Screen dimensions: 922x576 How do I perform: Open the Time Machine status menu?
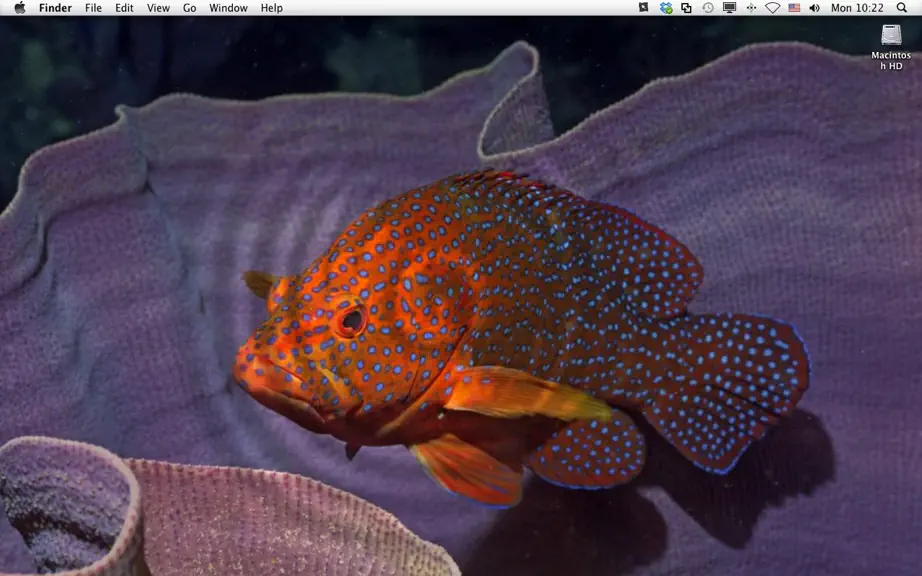point(708,8)
